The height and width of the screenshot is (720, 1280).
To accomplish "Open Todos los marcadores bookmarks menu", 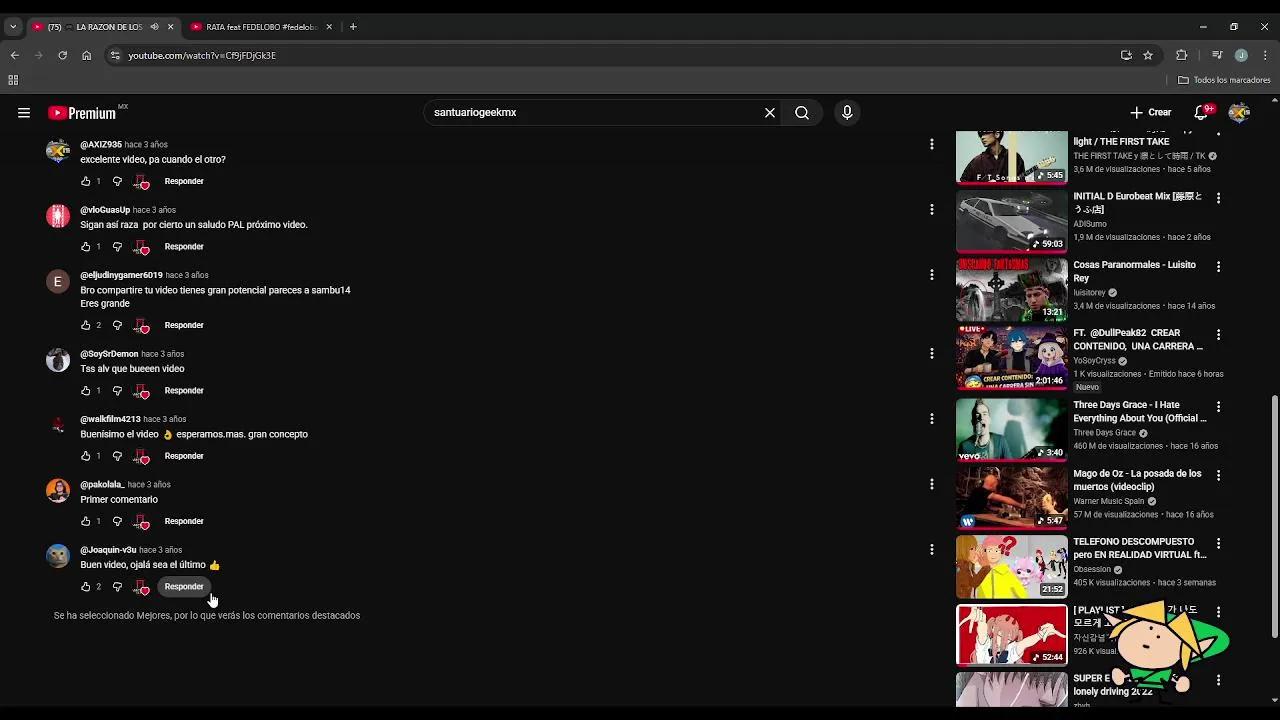I will (1223, 80).
